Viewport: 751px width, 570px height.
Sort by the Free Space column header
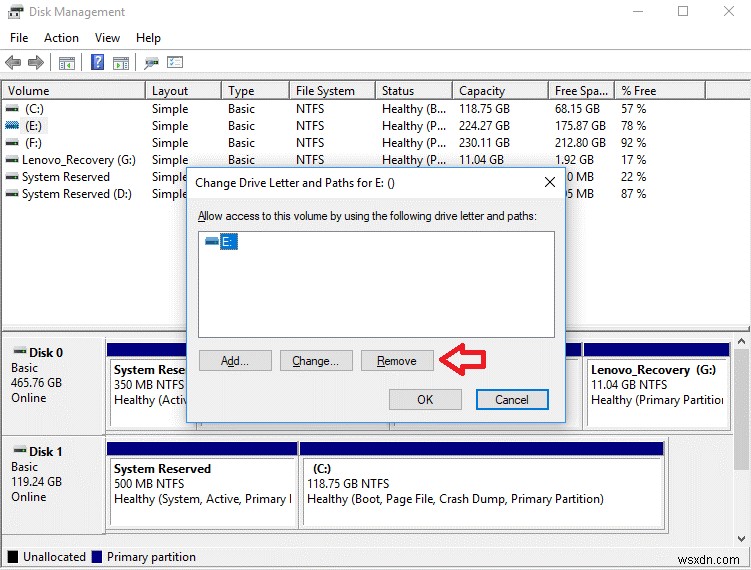click(581, 91)
